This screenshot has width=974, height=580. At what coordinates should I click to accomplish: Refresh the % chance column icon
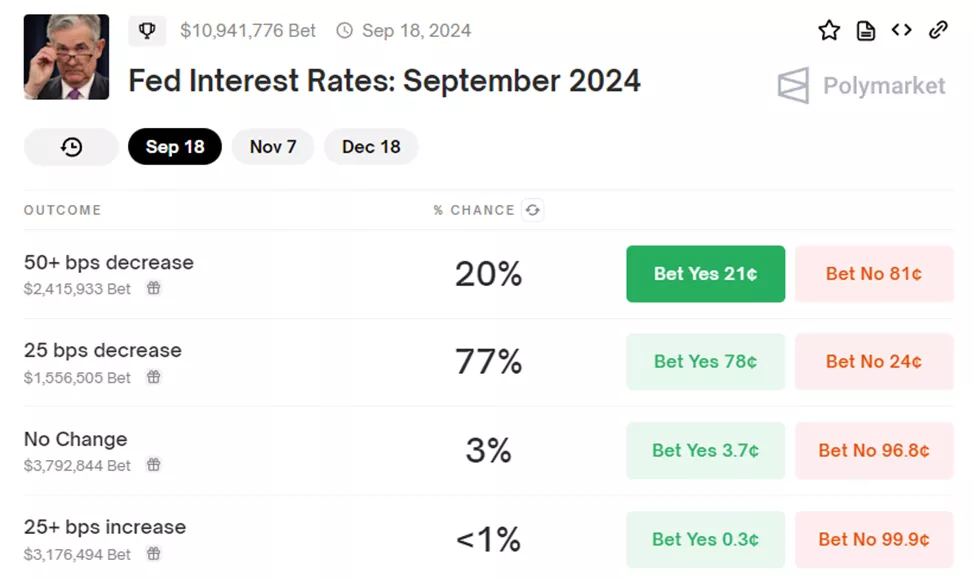tap(533, 210)
